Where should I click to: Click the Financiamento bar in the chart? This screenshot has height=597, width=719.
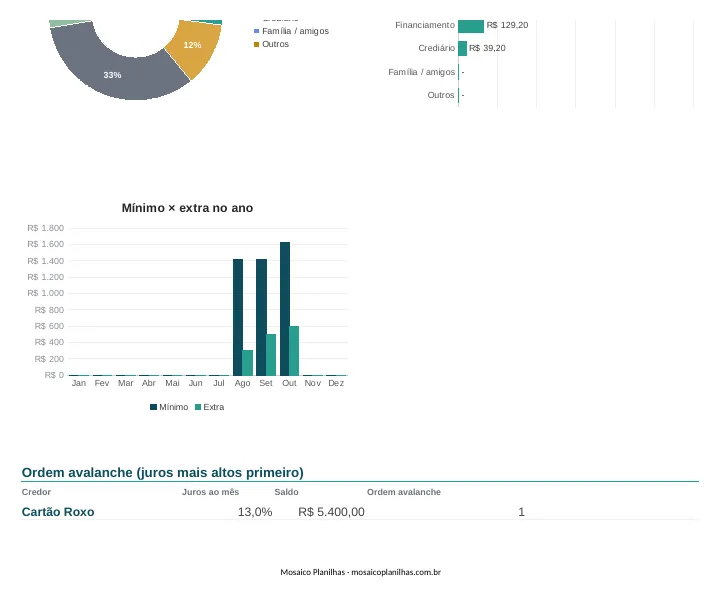(471, 26)
